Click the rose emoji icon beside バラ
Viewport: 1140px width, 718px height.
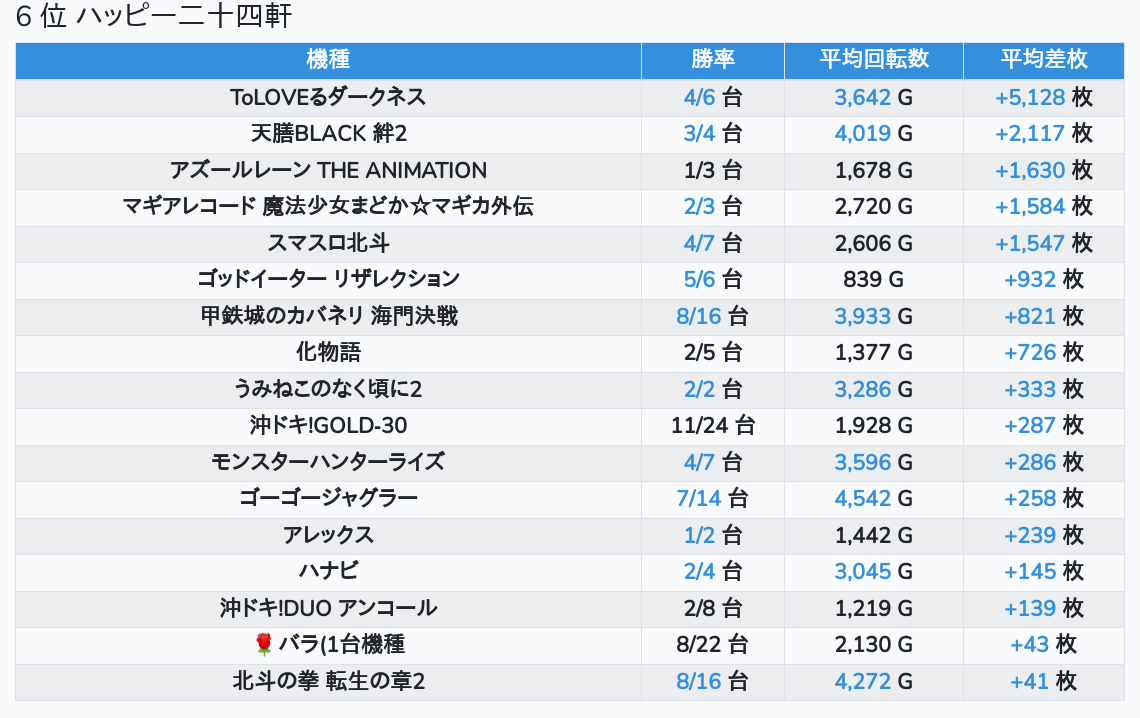[264, 645]
